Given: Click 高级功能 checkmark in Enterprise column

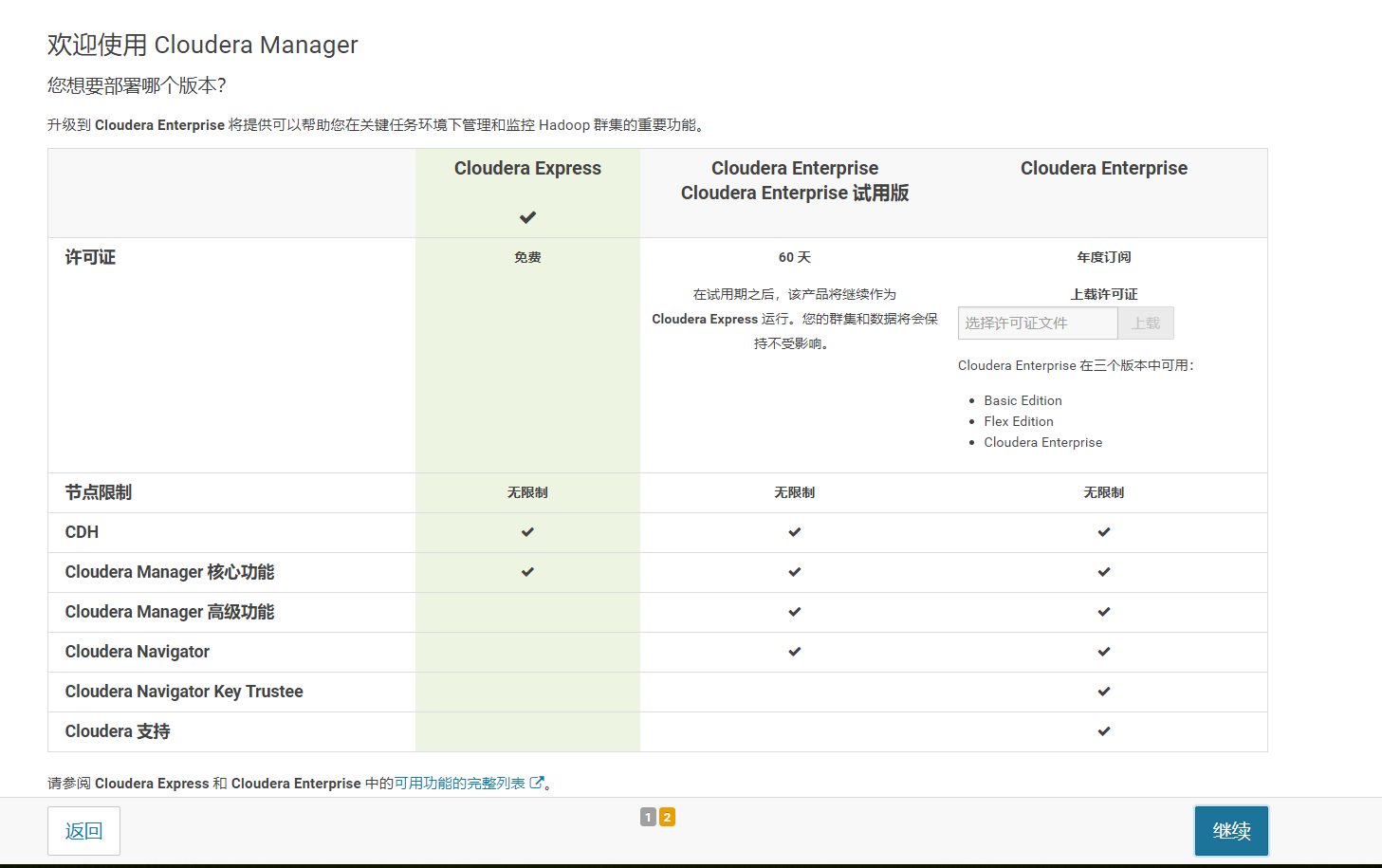Looking at the screenshot, I should point(1104,612).
